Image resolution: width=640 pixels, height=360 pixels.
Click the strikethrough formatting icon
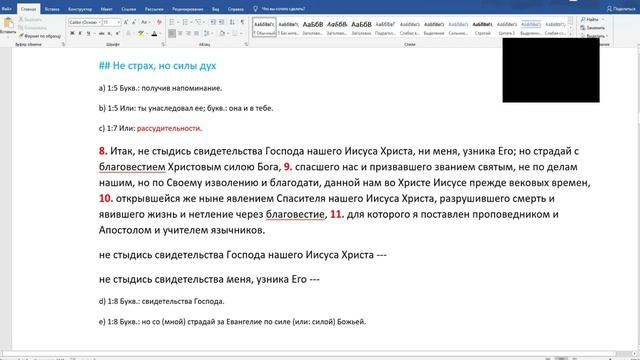[x=102, y=33]
